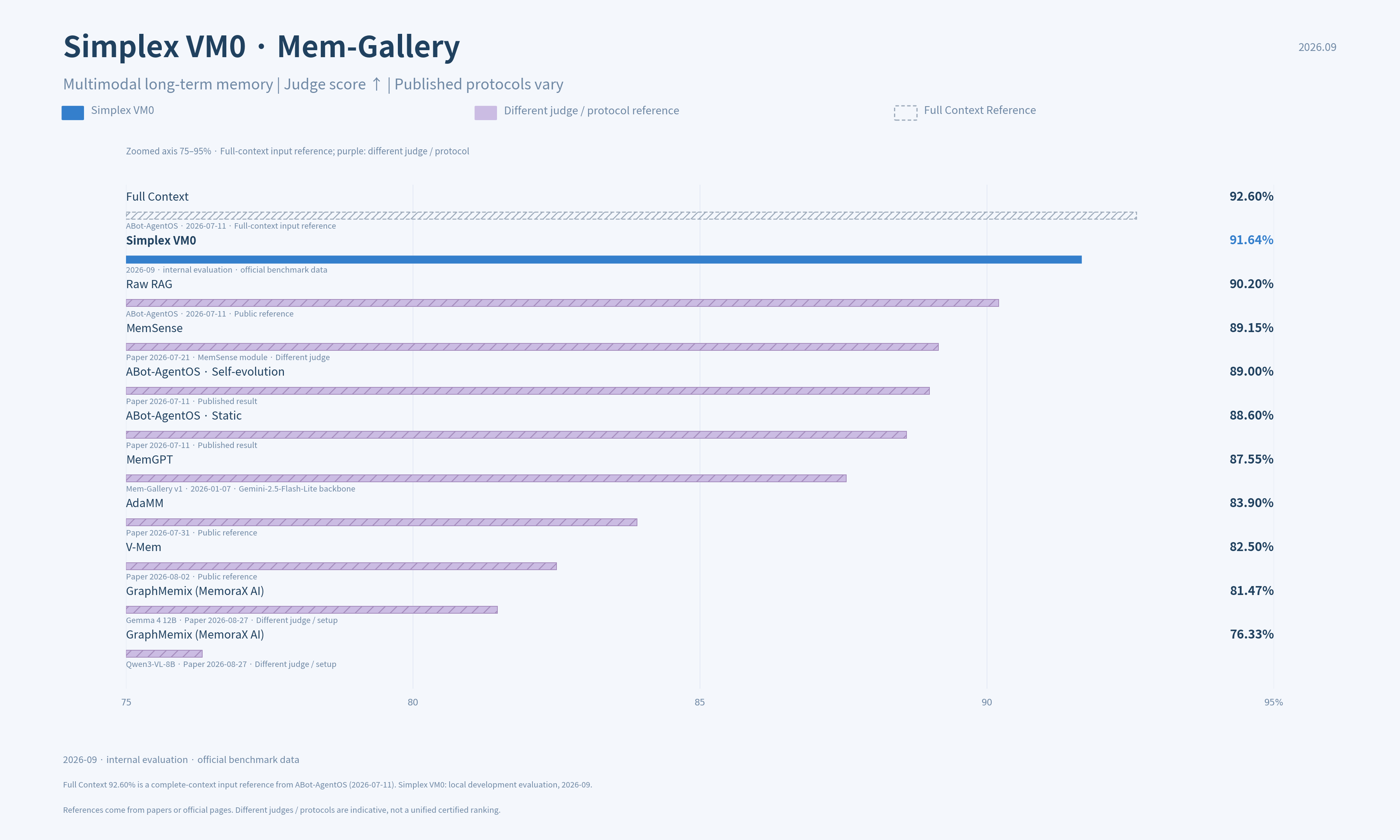Select the ABot-AgentOS Static bar
1400x840 pixels.
[516, 435]
